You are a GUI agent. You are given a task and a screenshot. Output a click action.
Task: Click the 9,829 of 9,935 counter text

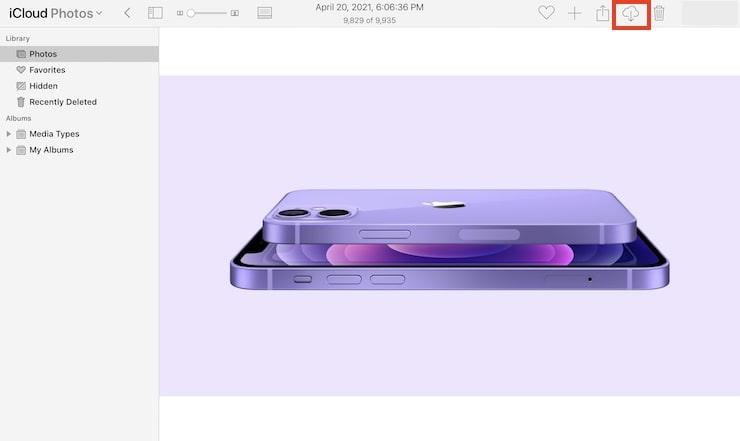(x=370, y=20)
